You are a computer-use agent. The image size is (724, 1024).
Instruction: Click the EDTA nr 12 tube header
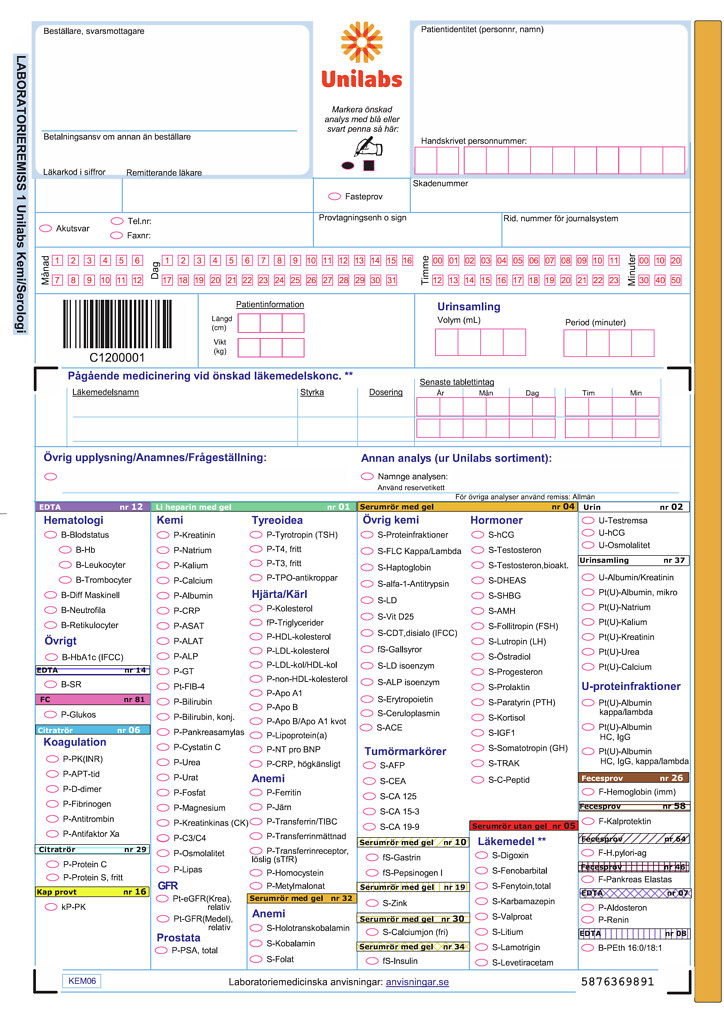pyautogui.click(x=91, y=507)
